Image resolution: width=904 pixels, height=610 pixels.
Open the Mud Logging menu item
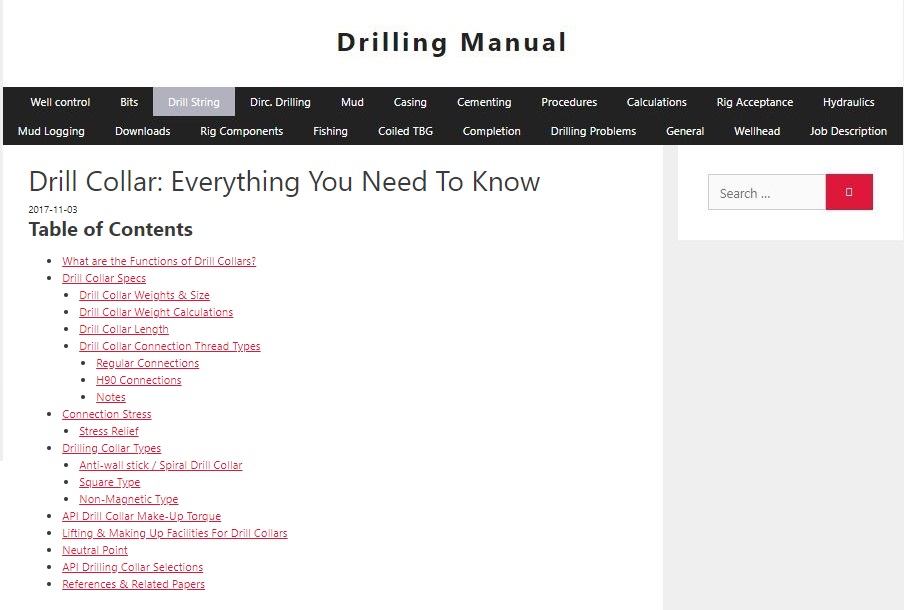tap(51, 131)
